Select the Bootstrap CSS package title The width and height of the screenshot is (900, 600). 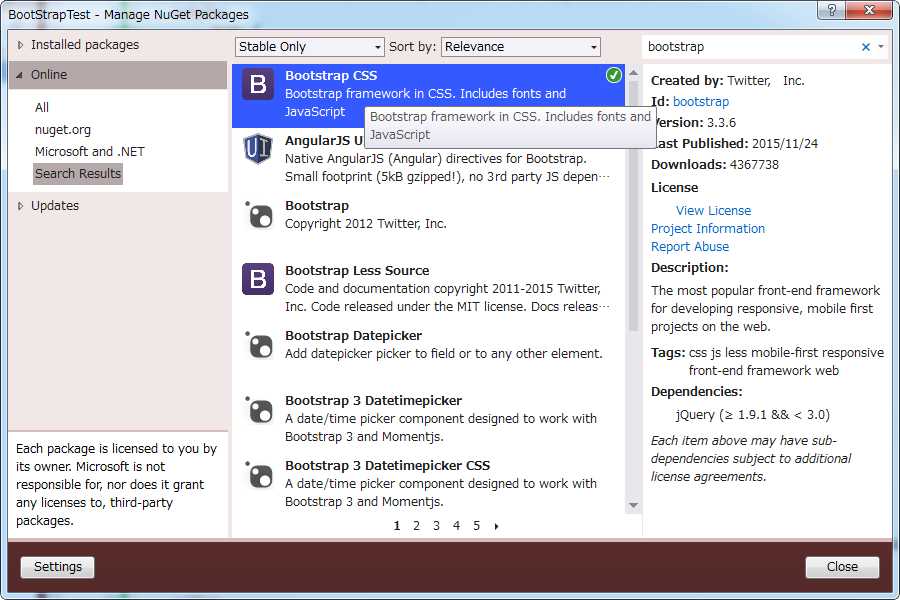pos(331,76)
